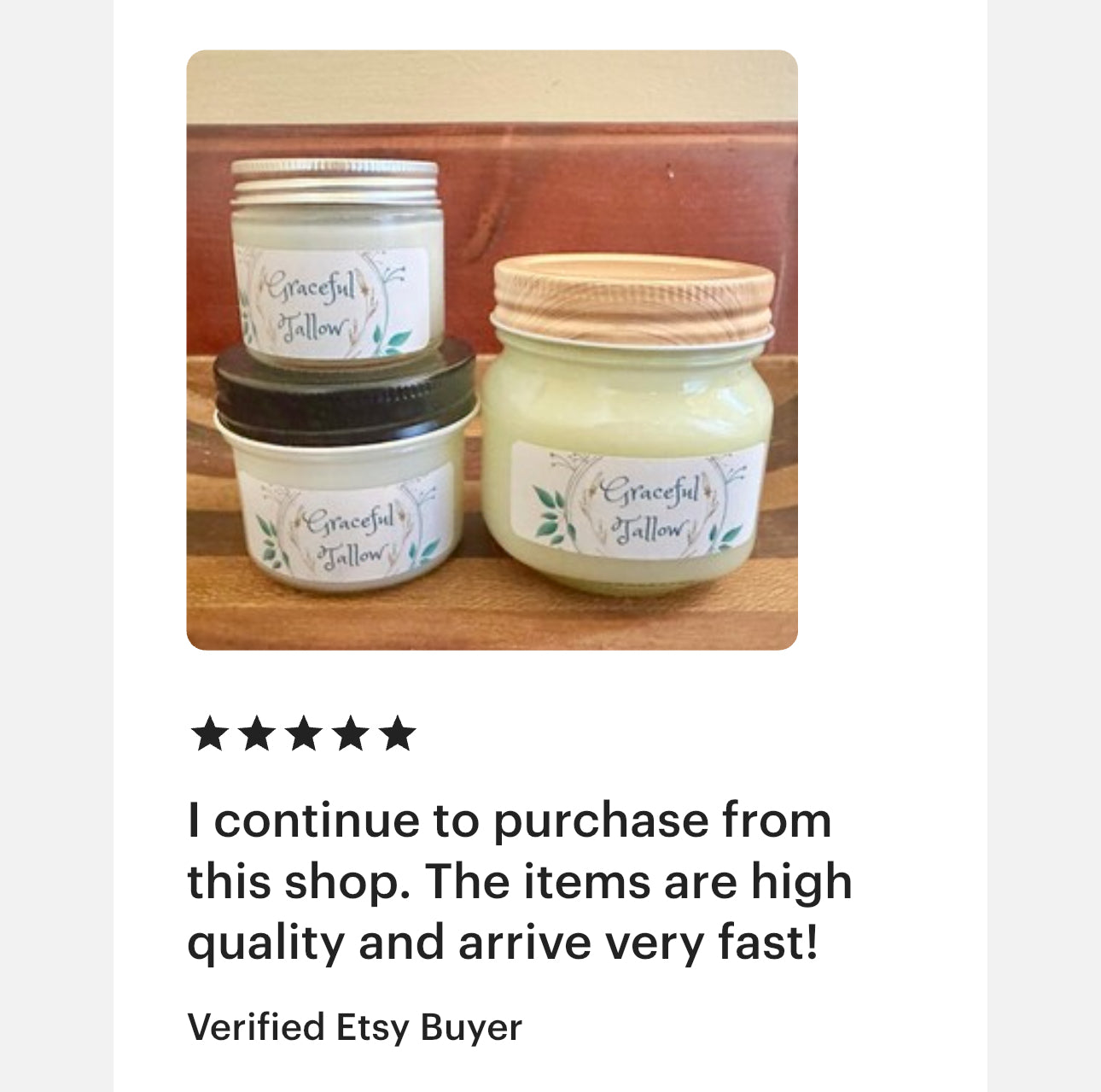Viewport: 1101px width, 1092px height.
Task: Open the large jar with wooden lid
Action: pos(629,427)
